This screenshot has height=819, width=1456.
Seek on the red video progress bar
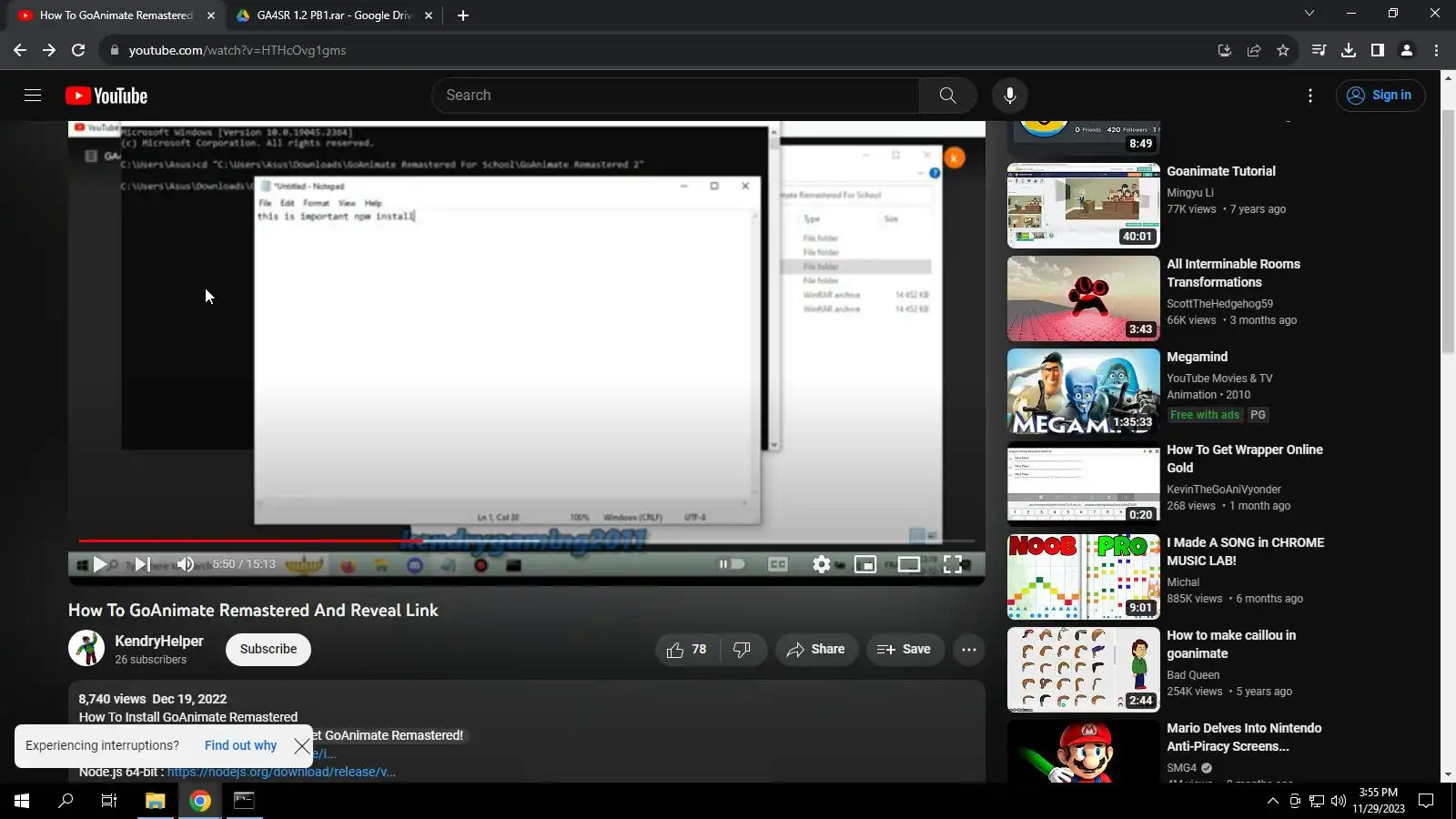coord(526,541)
